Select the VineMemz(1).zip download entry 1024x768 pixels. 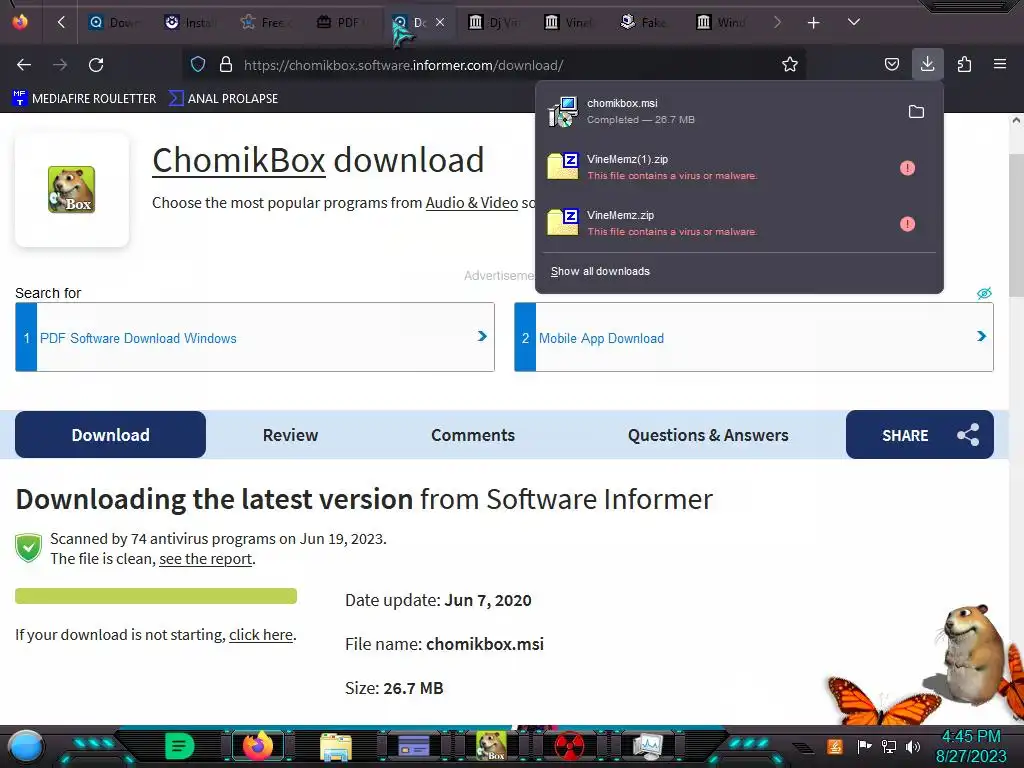[718, 167]
